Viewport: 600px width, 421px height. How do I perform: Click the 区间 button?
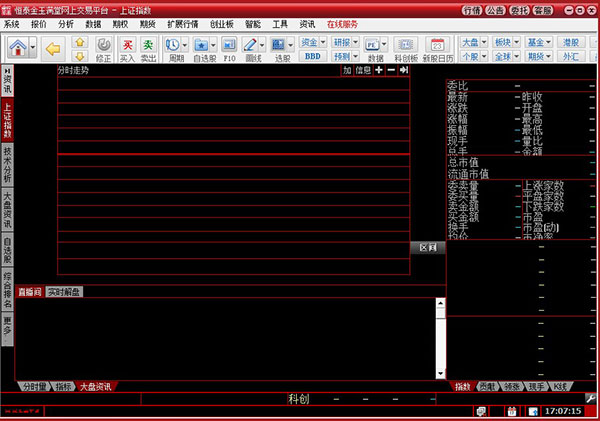point(427,247)
